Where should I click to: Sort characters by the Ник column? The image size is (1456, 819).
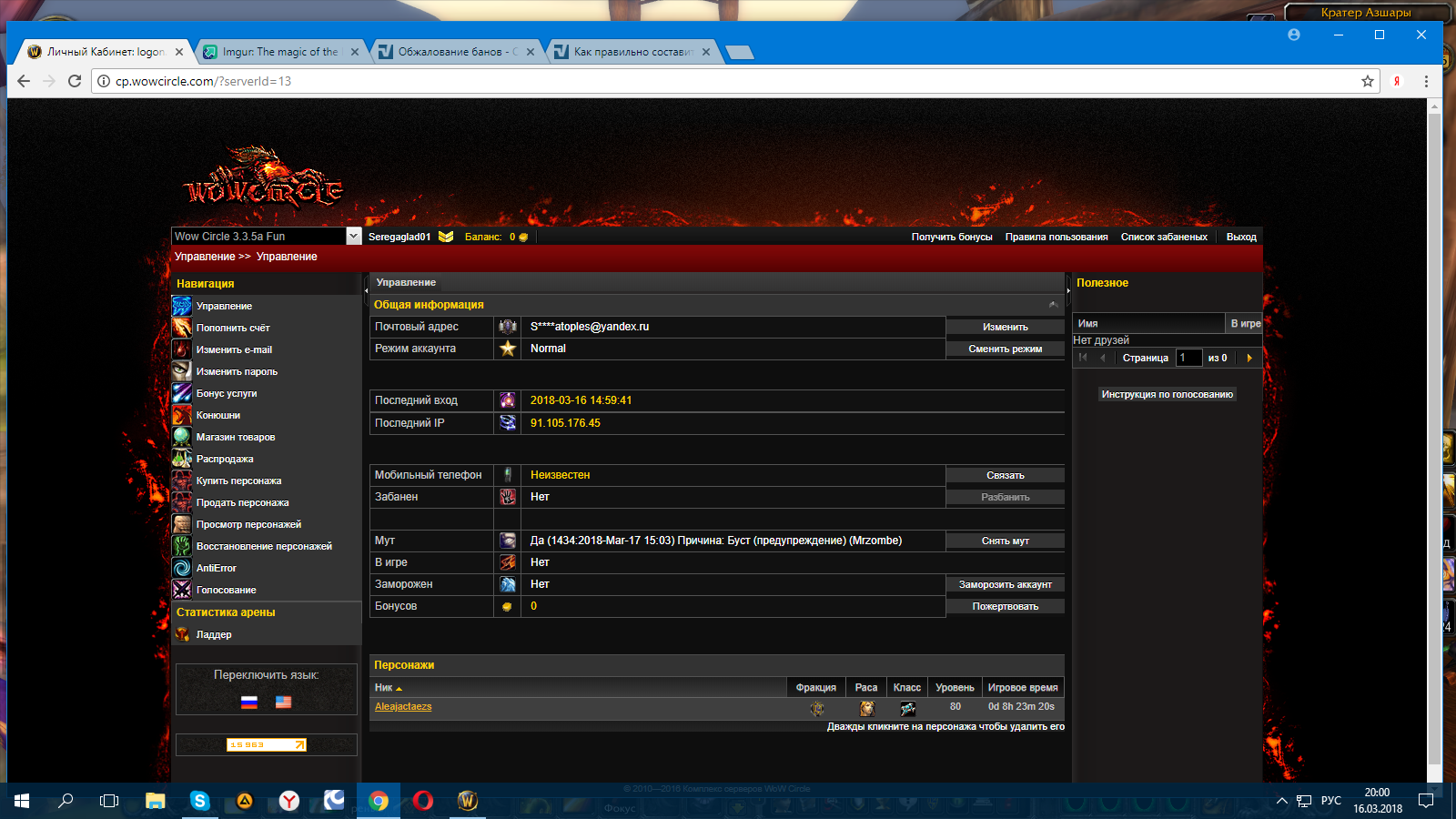tap(388, 688)
